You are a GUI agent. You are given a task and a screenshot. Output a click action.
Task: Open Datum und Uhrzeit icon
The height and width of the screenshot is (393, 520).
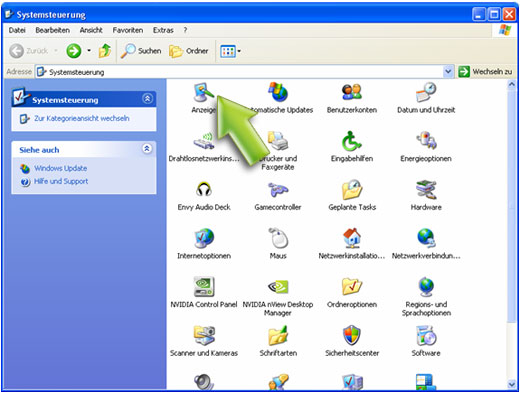(426, 92)
